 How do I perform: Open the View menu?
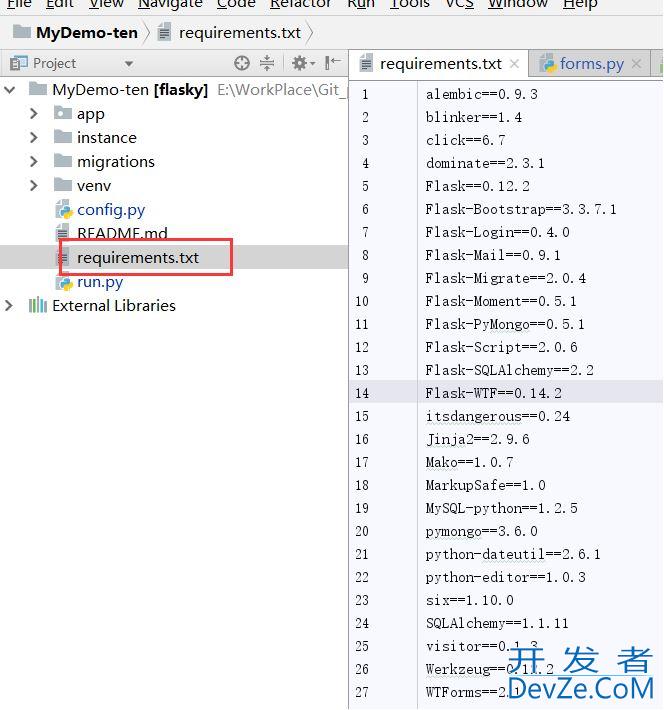pyautogui.click(x=106, y=4)
